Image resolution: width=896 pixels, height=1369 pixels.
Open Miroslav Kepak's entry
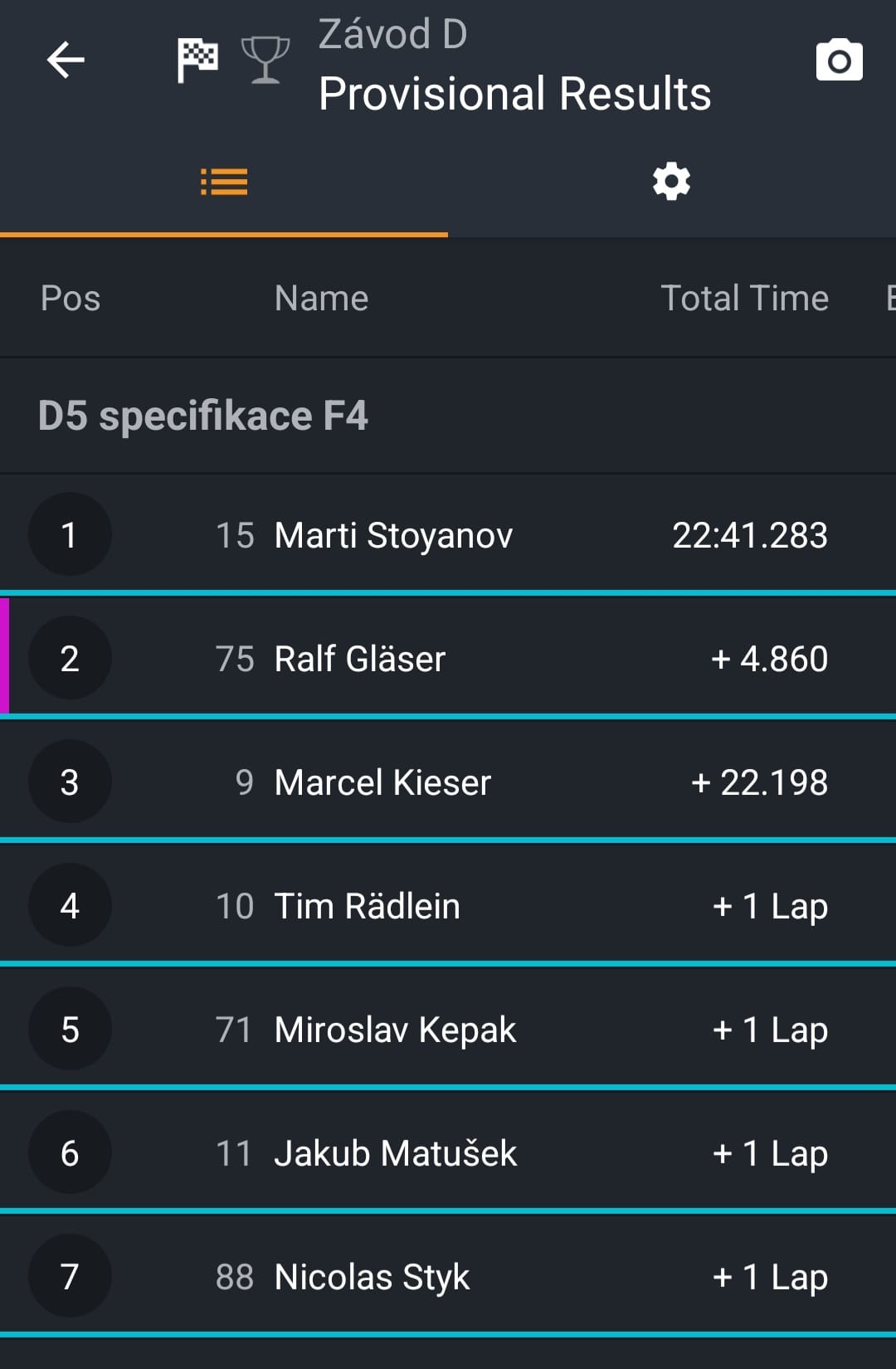(448, 1030)
